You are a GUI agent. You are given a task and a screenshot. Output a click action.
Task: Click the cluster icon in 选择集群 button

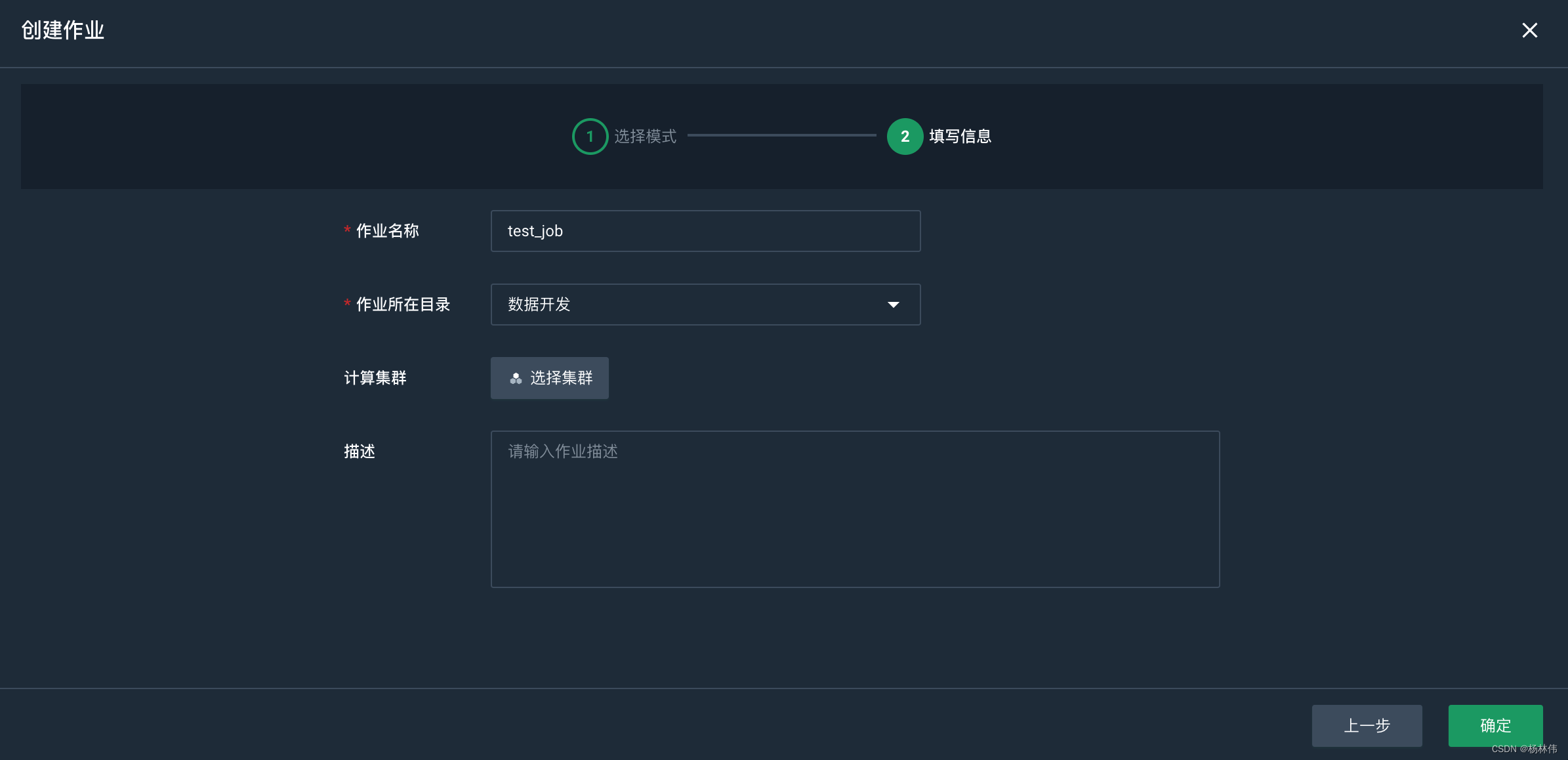[x=516, y=378]
